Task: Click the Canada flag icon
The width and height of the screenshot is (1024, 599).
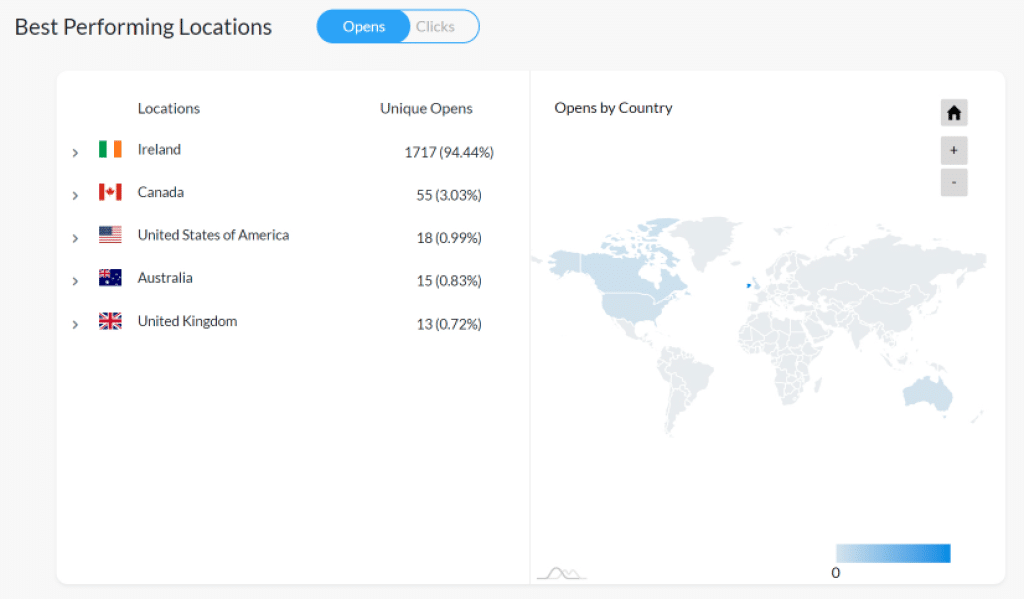Action: [x=110, y=192]
